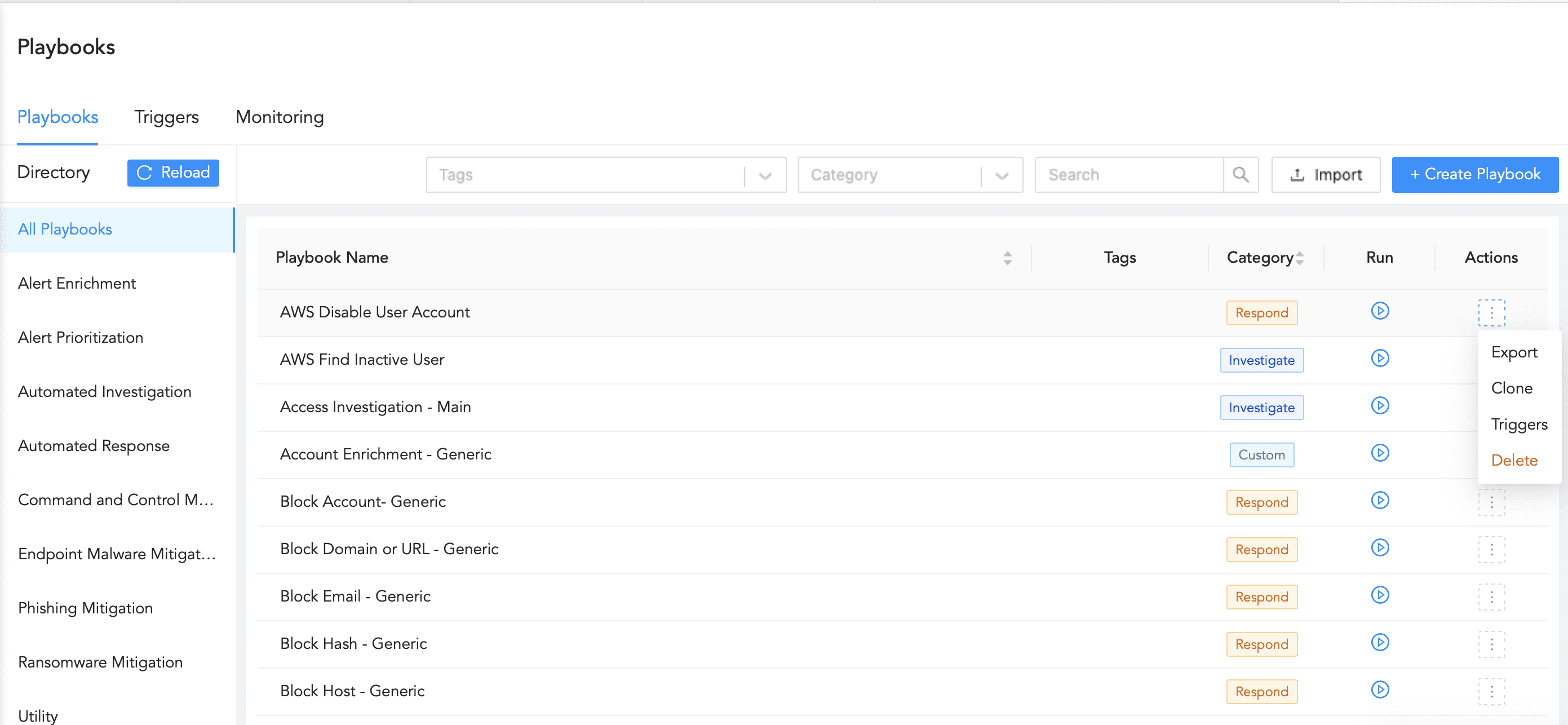Image resolution: width=1568 pixels, height=725 pixels.
Task: Run the Block Hash - Generic playbook
Action: 1380,643
